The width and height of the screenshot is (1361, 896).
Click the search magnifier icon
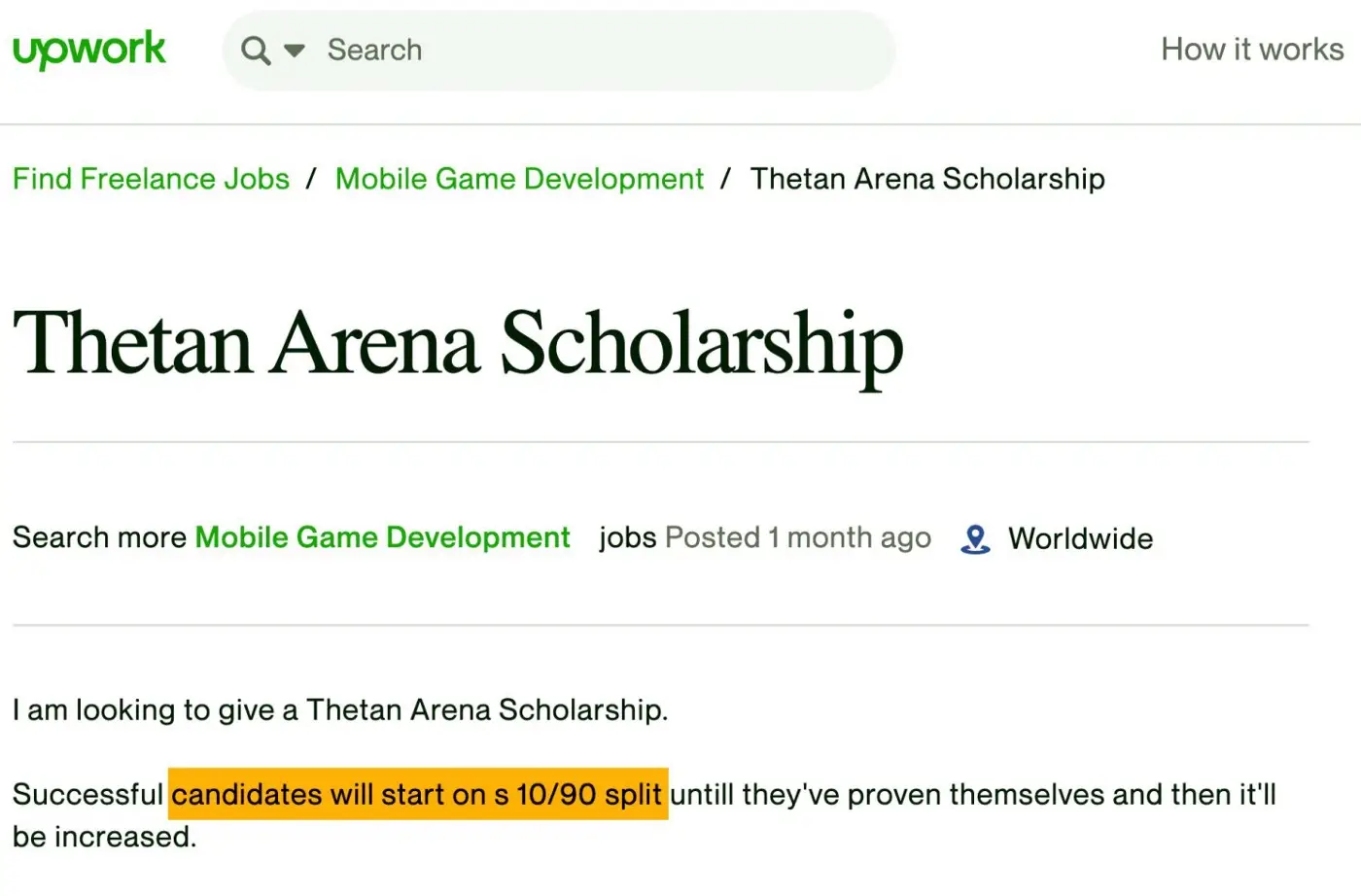pos(256,51)
